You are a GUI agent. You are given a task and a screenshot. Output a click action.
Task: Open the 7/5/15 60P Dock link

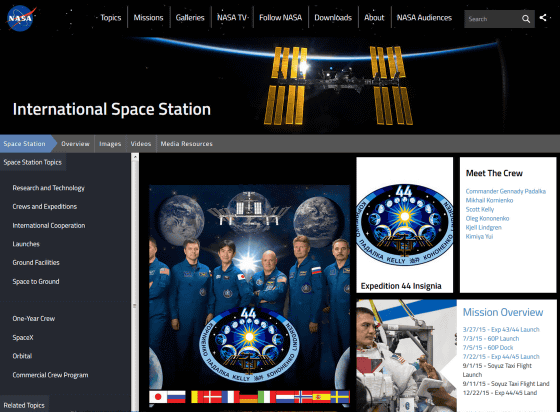coord(488,347)
